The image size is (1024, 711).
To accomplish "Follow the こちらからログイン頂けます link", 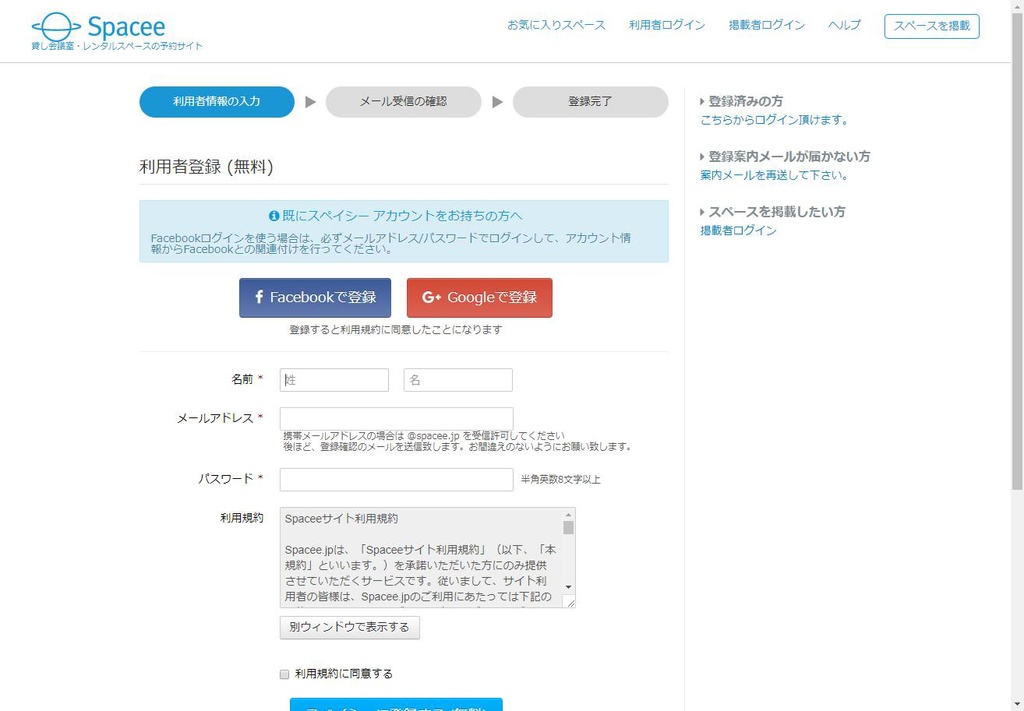I will click(x=775, y=120).
